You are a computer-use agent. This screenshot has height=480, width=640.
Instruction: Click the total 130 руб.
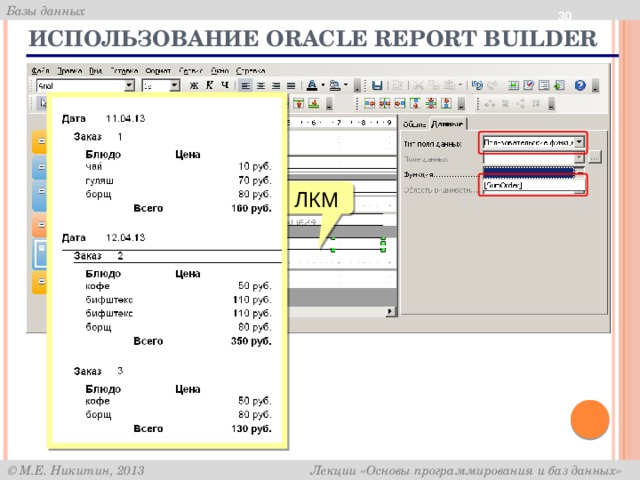(251, 429)
